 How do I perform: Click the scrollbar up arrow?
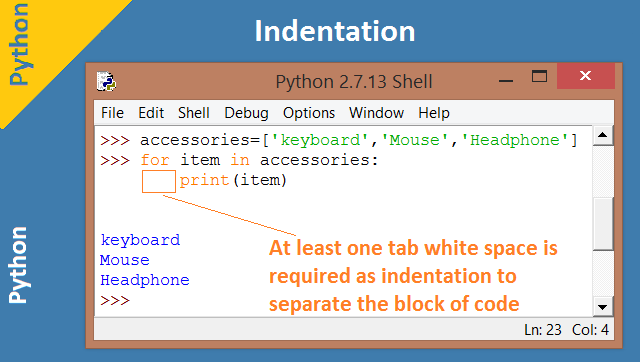603,135
